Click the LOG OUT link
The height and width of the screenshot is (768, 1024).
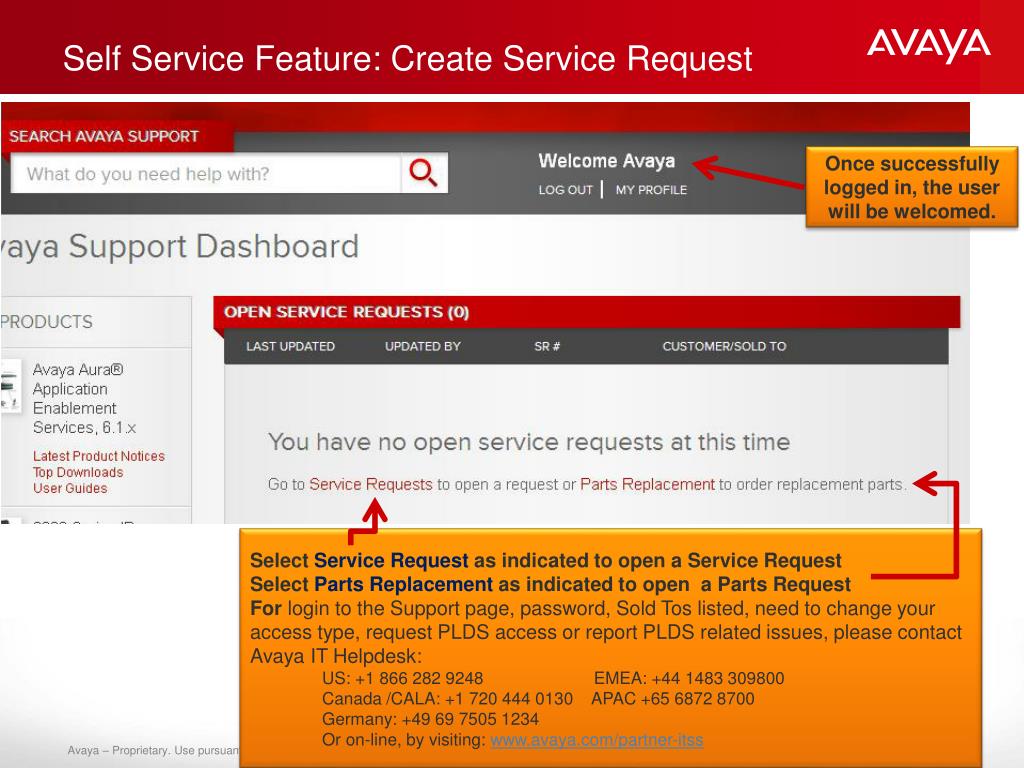coord(565,190)
